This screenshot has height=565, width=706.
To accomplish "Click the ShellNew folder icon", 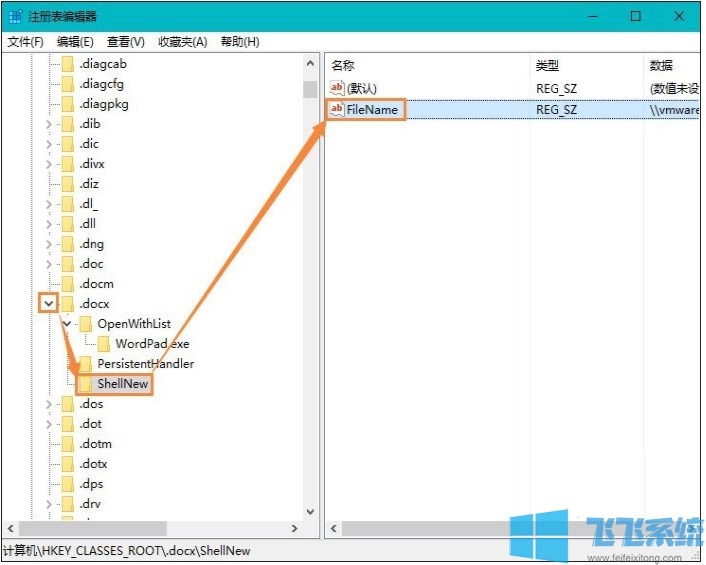I will pyautogui.click(x=86, y=384).
